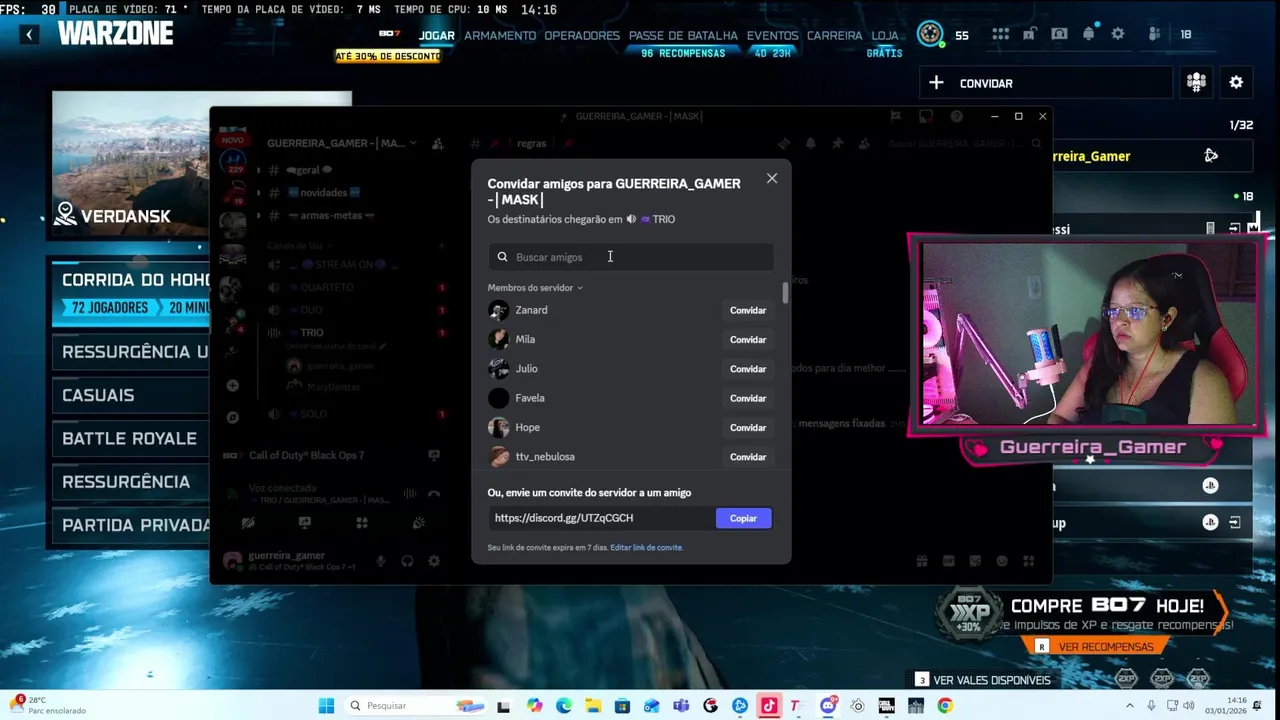Invite Hope to the server

click(x=747, y=427)
